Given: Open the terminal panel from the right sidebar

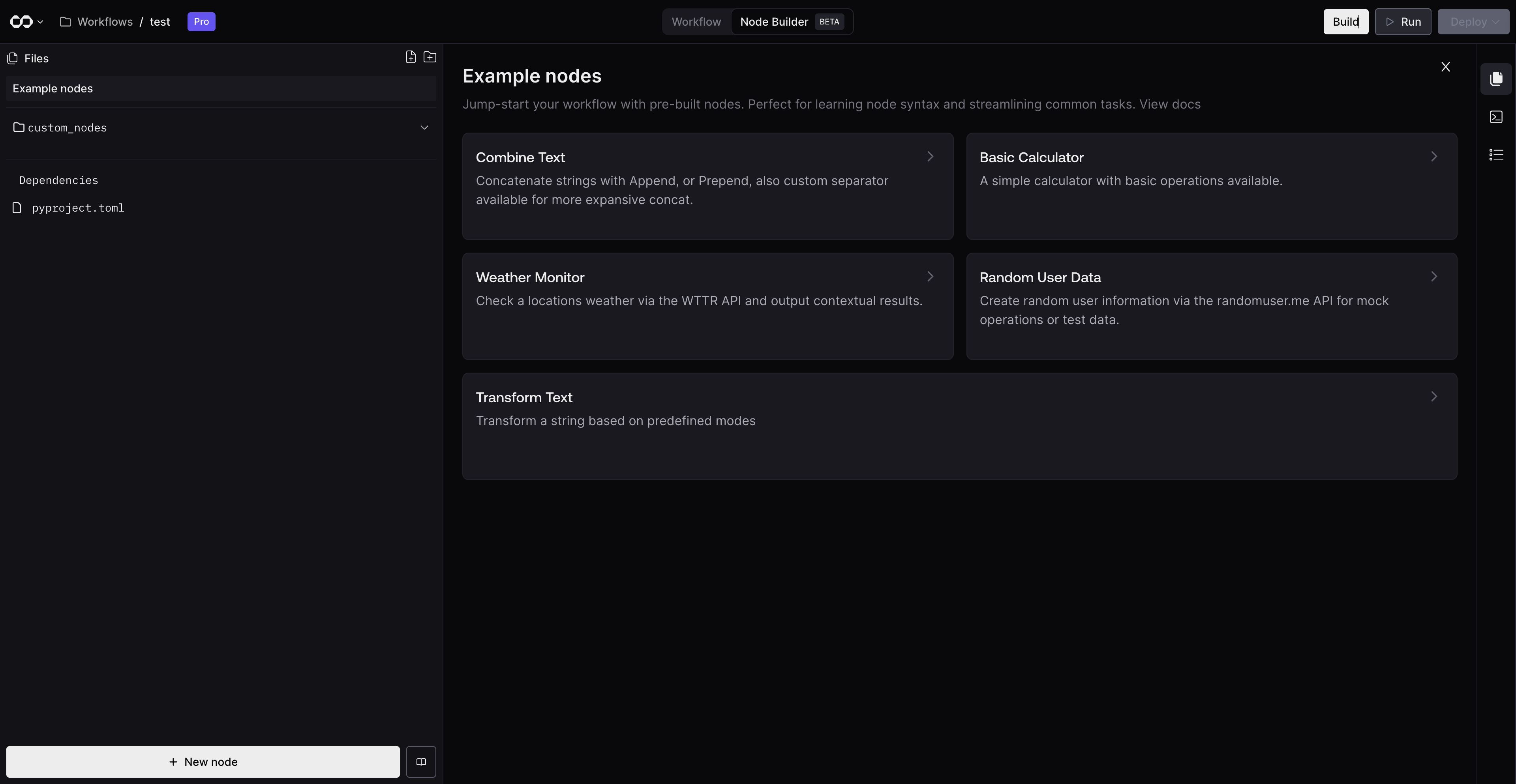Looking at the screenshot, I should pos(1496,116).
